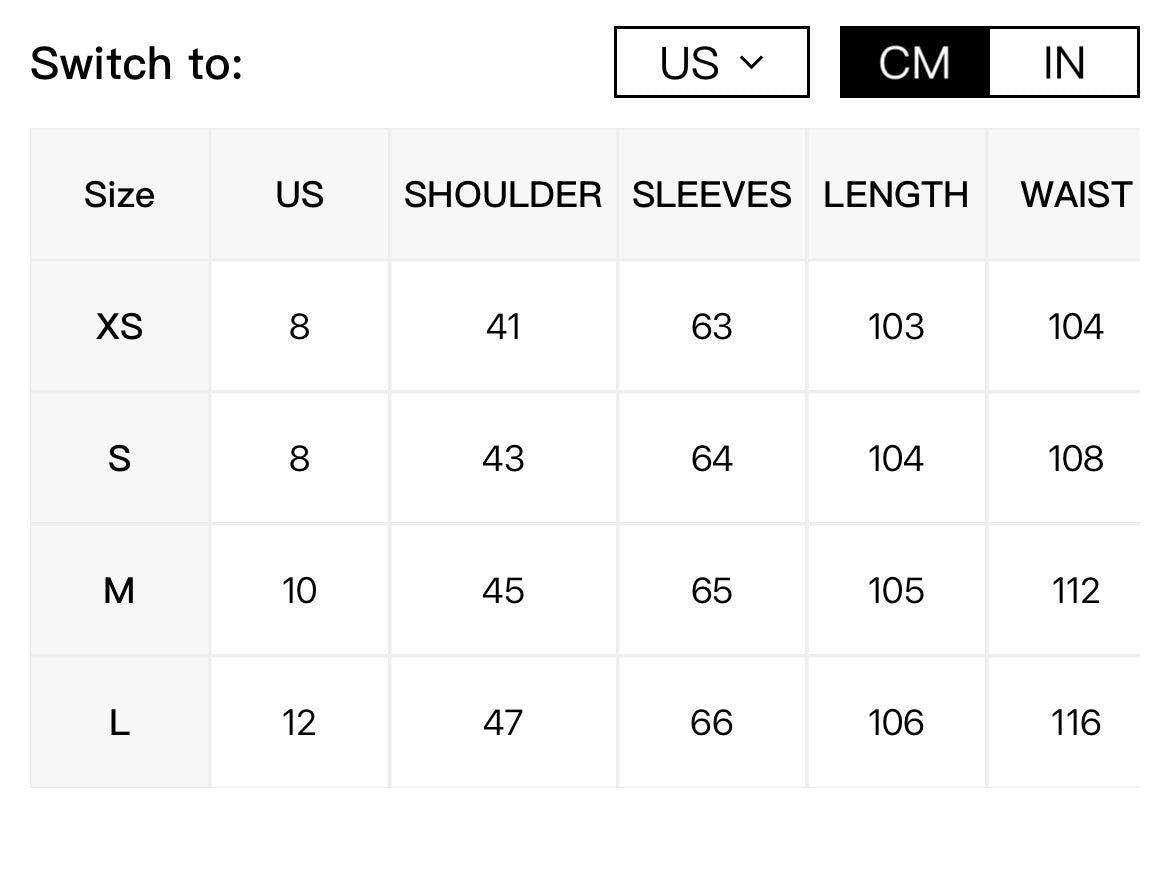Click the S length value 104
The width and height of the screenshot is (1170, 872).
pos(896,458)
